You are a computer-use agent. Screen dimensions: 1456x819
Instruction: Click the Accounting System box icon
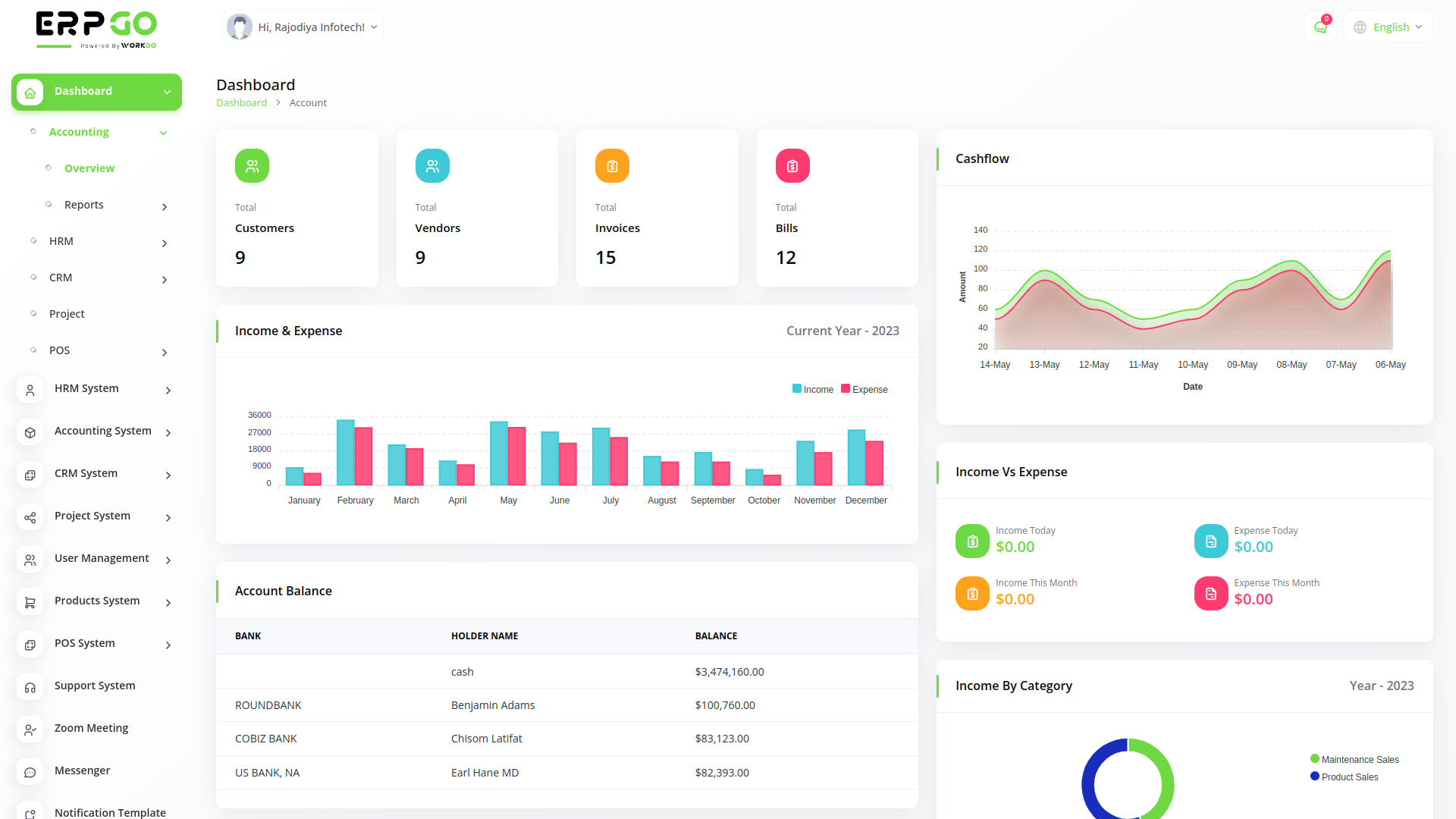coord(30,432)
